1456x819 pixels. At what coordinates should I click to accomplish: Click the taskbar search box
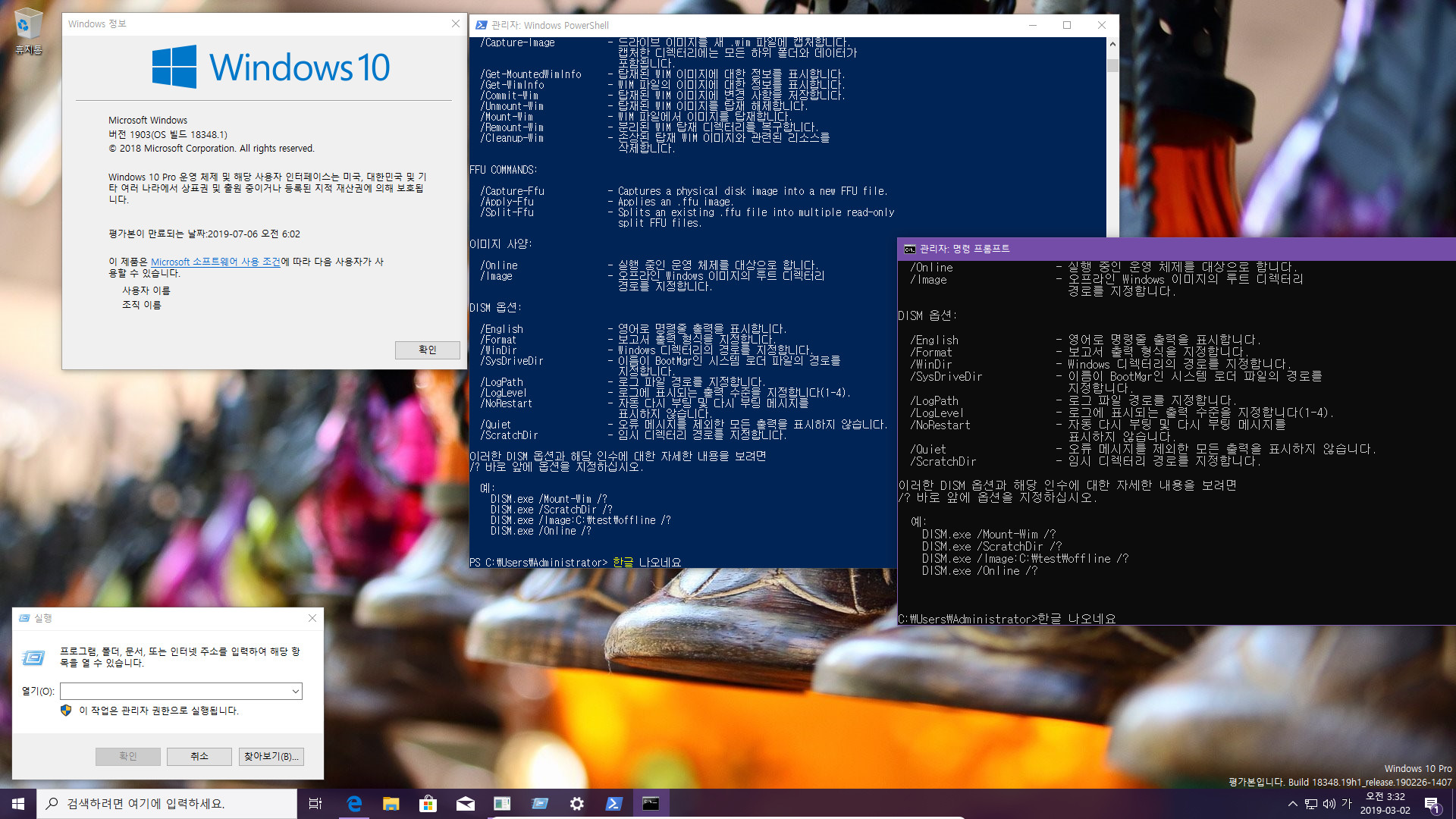167,804
